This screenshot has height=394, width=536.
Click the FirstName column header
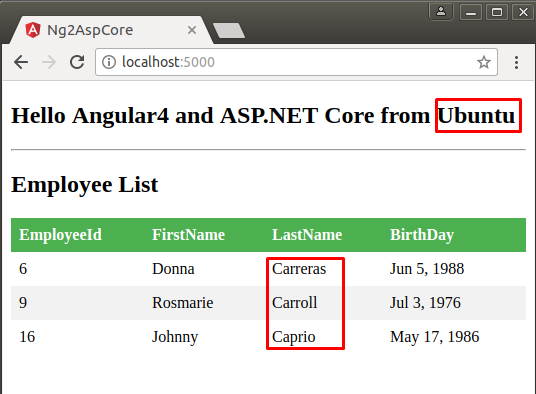[188, 235]
